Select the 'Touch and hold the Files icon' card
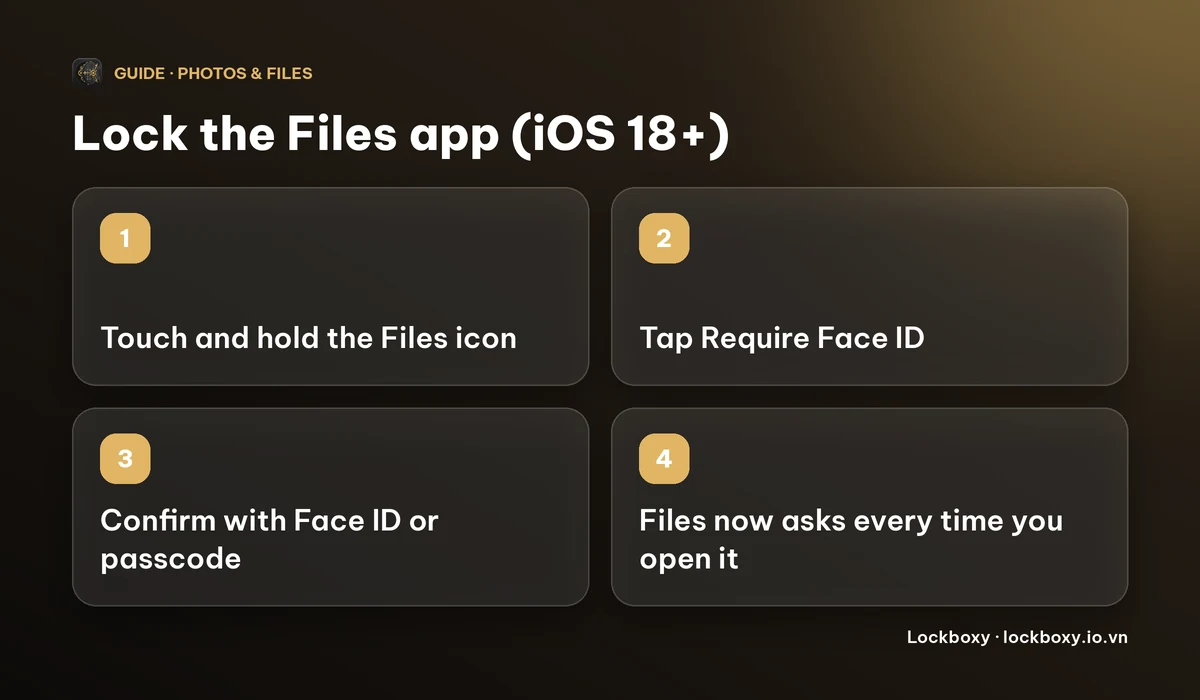The image size is (1200, 700). point(330,286)
